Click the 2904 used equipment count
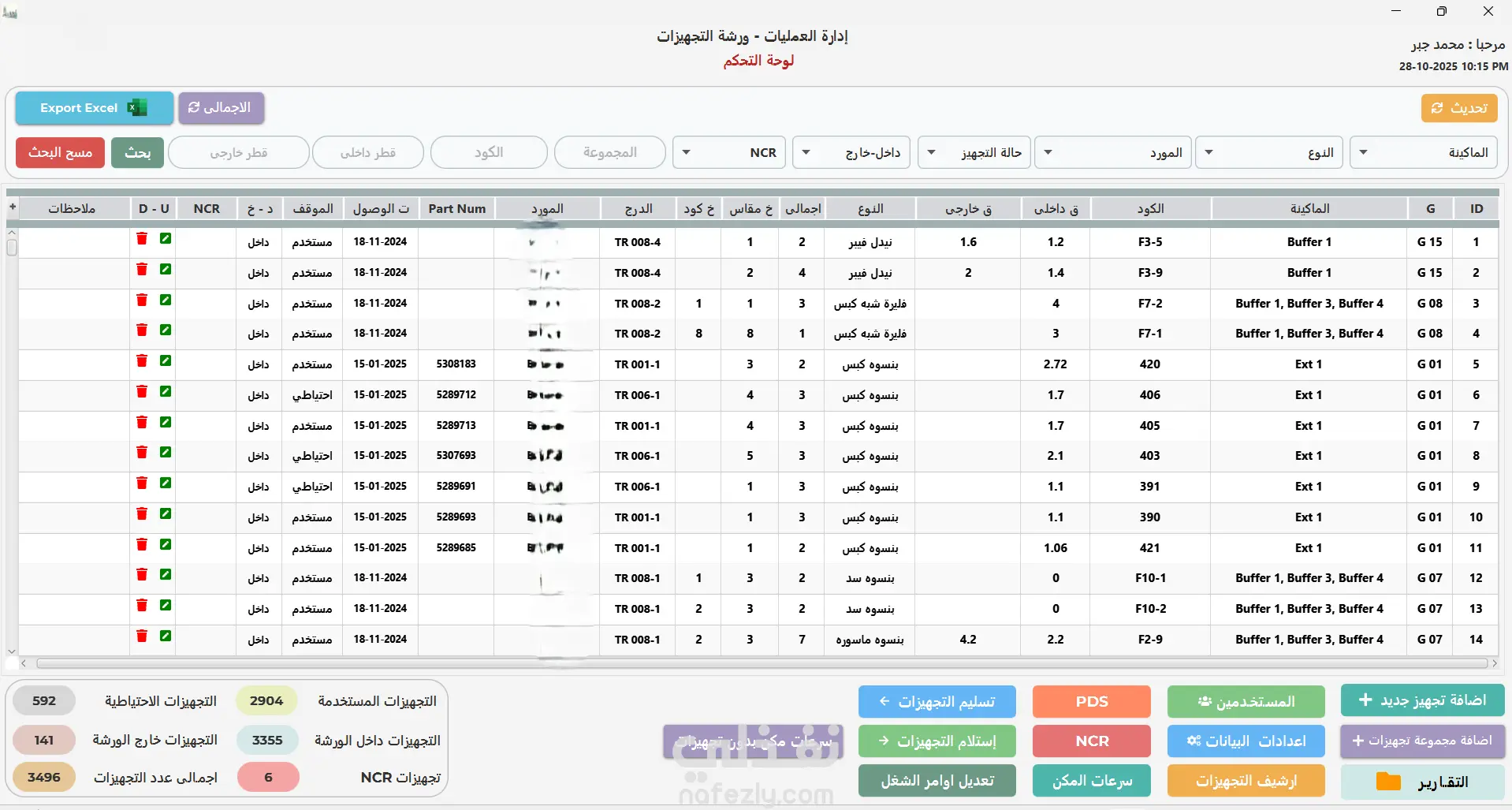1512x810 pixels. point(266,700)
